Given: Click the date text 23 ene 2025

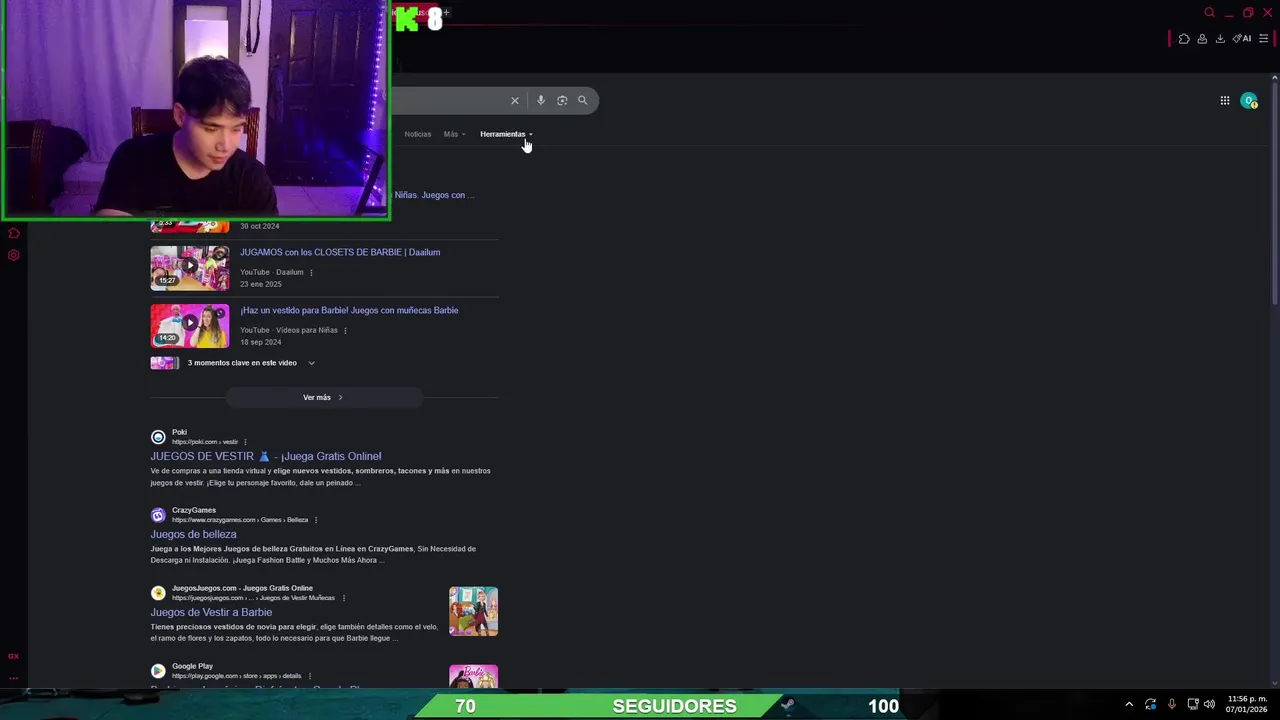Looking at the screenshot, I should (261, 284).
